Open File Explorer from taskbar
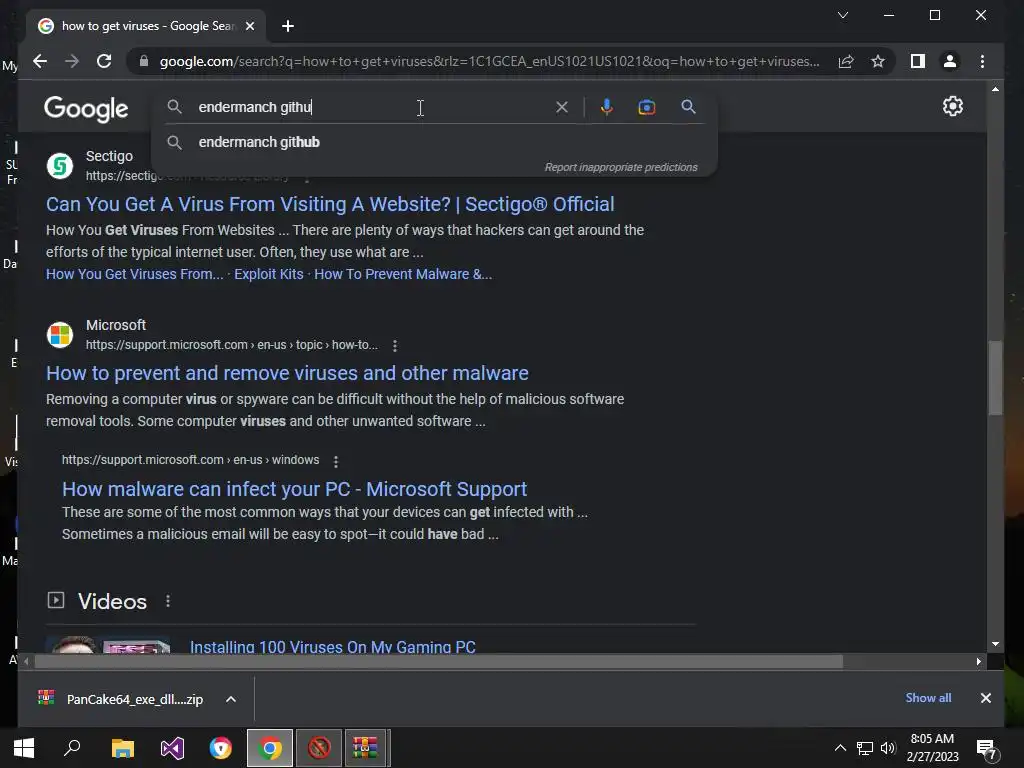This screenshot has width=1024, height=768. coord(123,748)
